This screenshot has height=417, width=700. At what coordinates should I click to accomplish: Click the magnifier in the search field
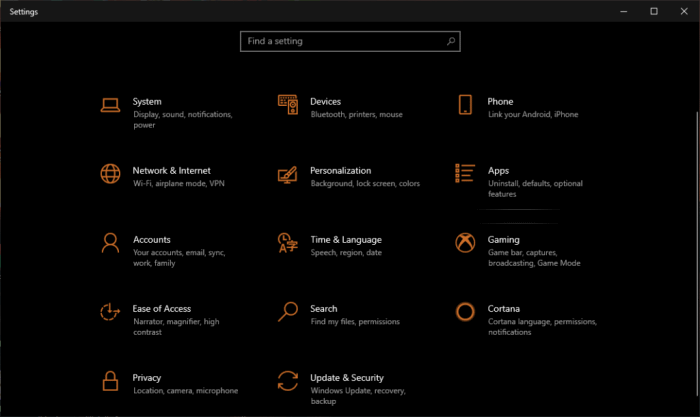click(x=451, y=41)
